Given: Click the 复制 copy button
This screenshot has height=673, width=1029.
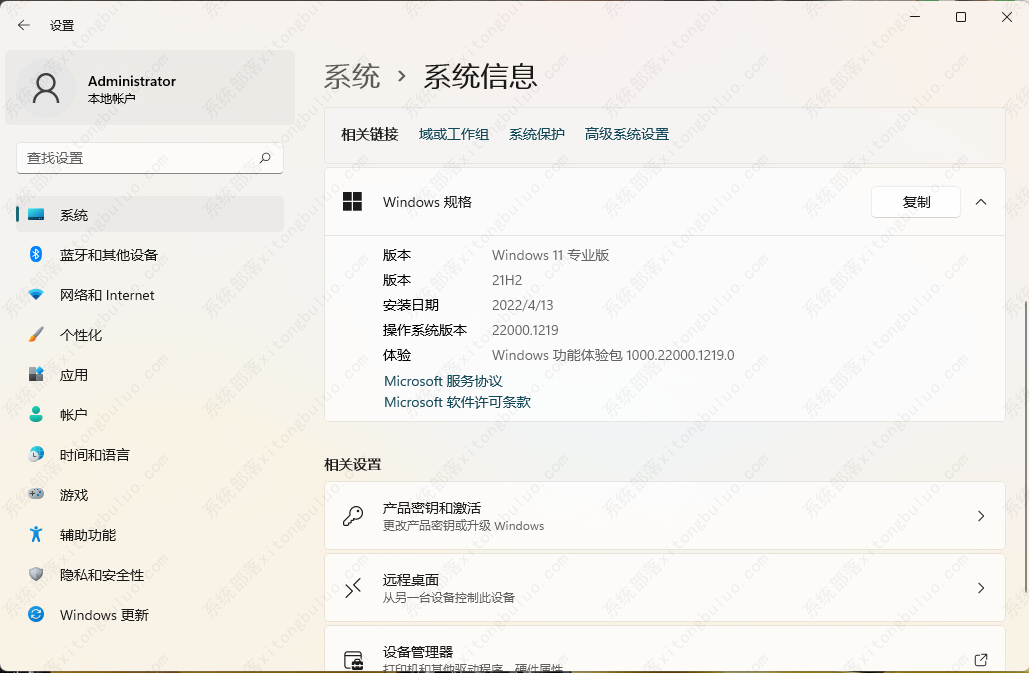Looking at the screenshot, I should 915,202.
